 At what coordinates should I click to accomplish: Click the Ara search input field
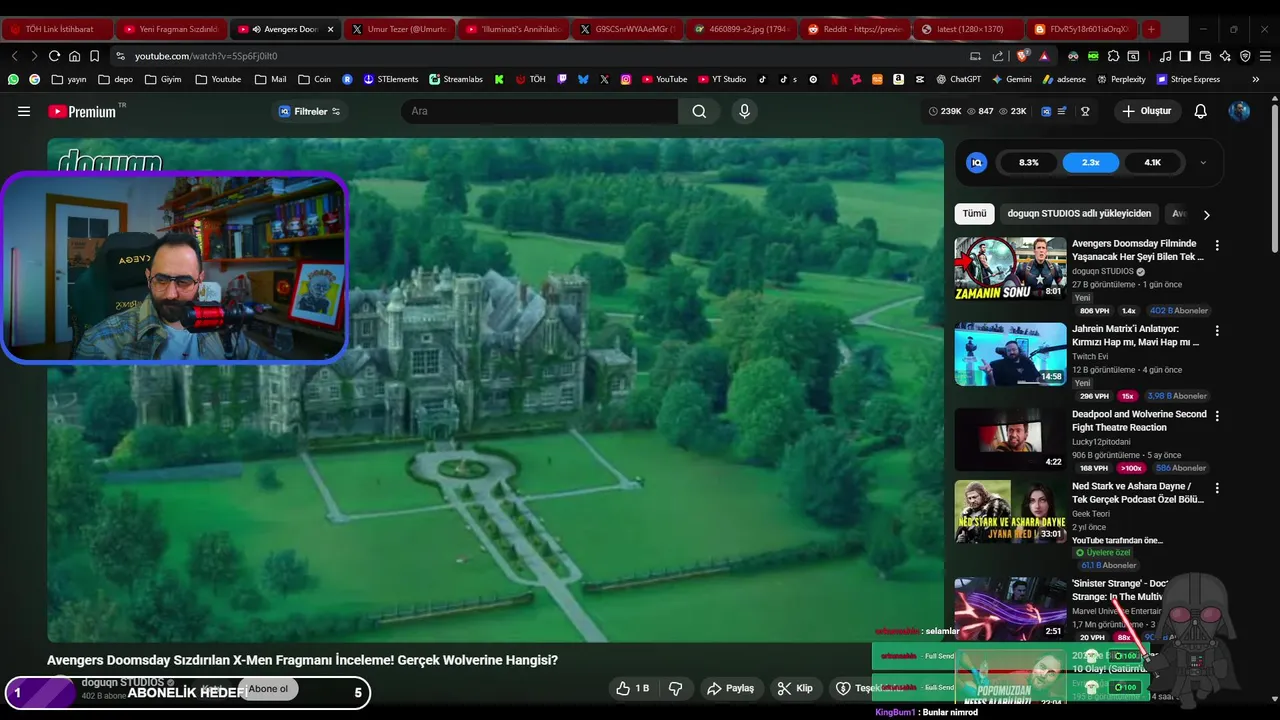[x=540, y=111]
